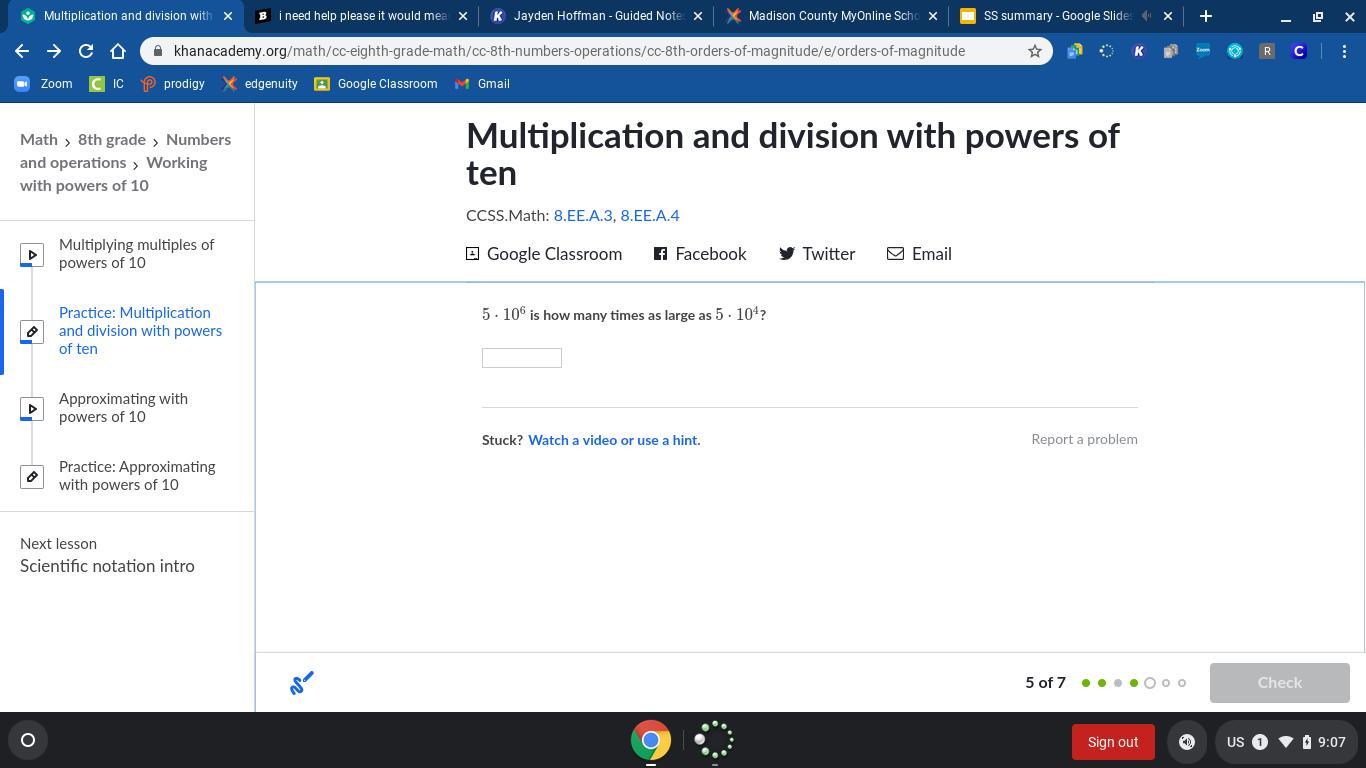The image size is (1366, 768).
Task: Open the prodigy bookmark
Action: tap(173, 84)
